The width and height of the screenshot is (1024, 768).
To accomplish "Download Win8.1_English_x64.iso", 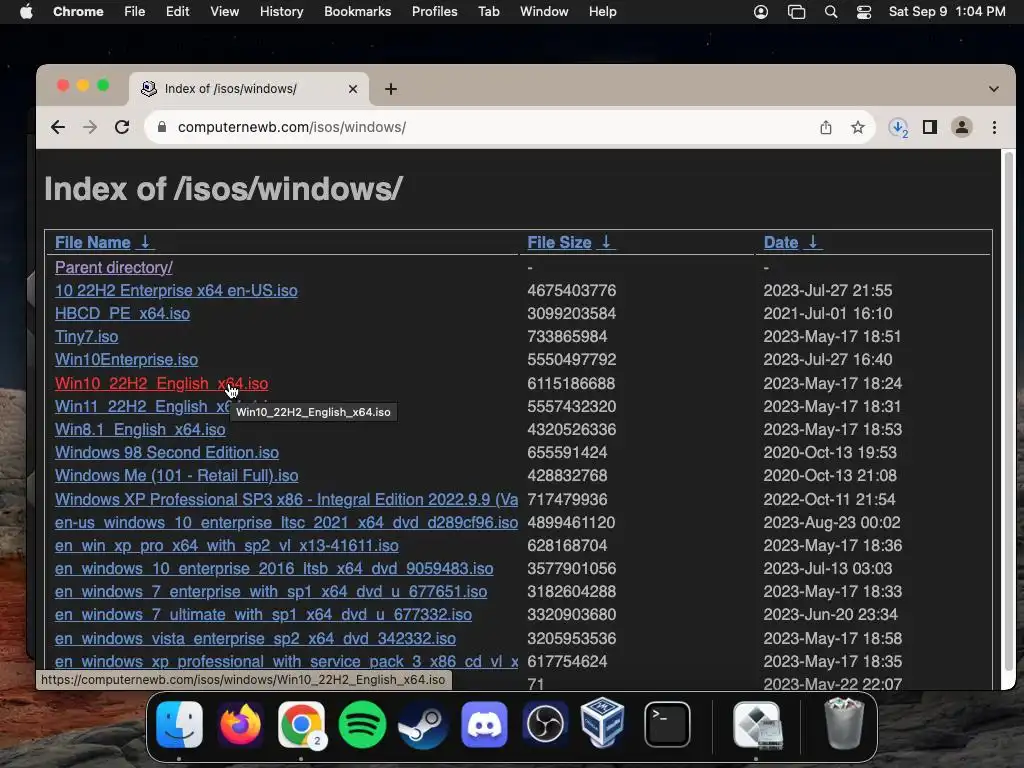I will (x=140, y=429).
